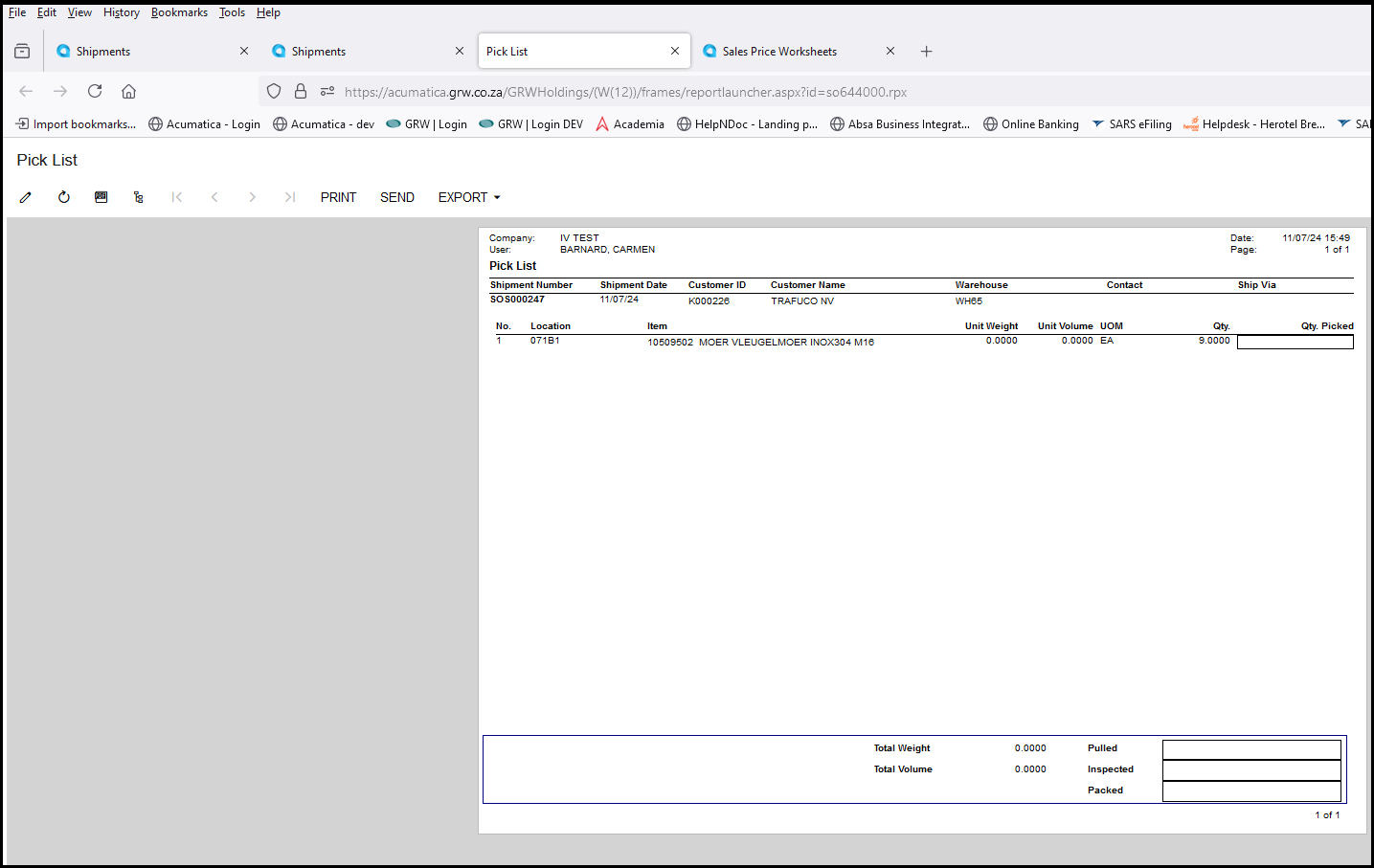Open the Acumatica - Login bookmark
The image size is (1374, 868).
pyautogui.click(x=204, y=124)
